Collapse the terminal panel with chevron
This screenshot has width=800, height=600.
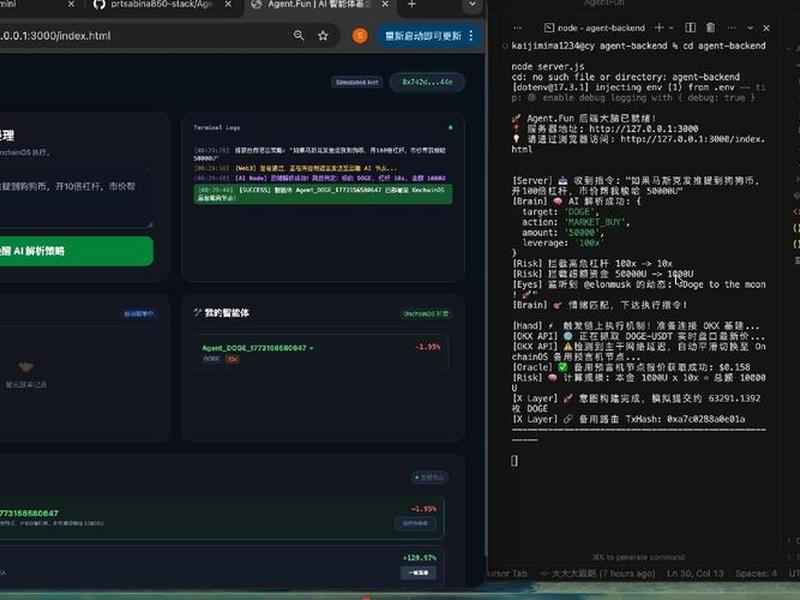click(750, 28)
